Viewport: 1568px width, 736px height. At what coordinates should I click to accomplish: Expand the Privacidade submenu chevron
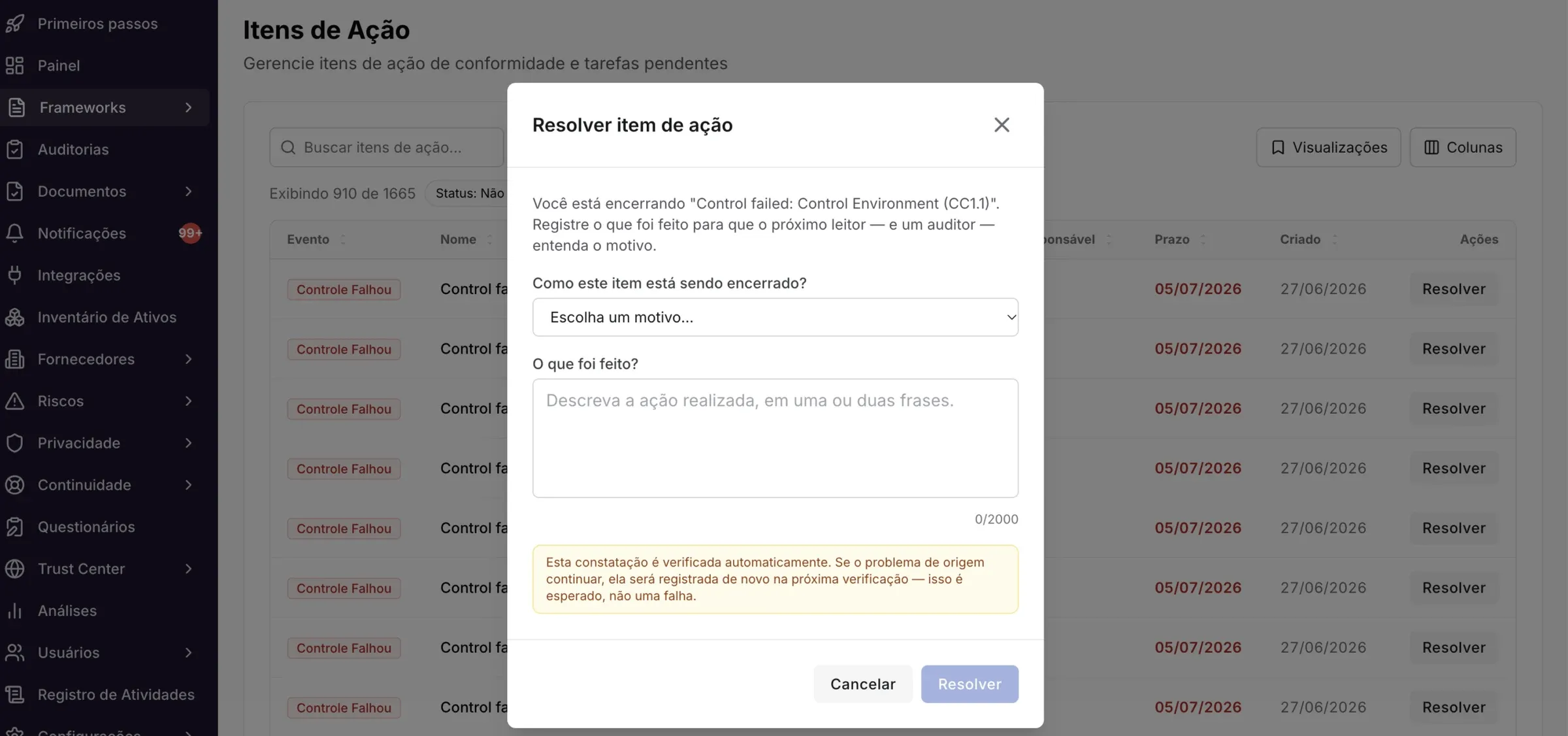pyautogui.click(x=188, y=443)
